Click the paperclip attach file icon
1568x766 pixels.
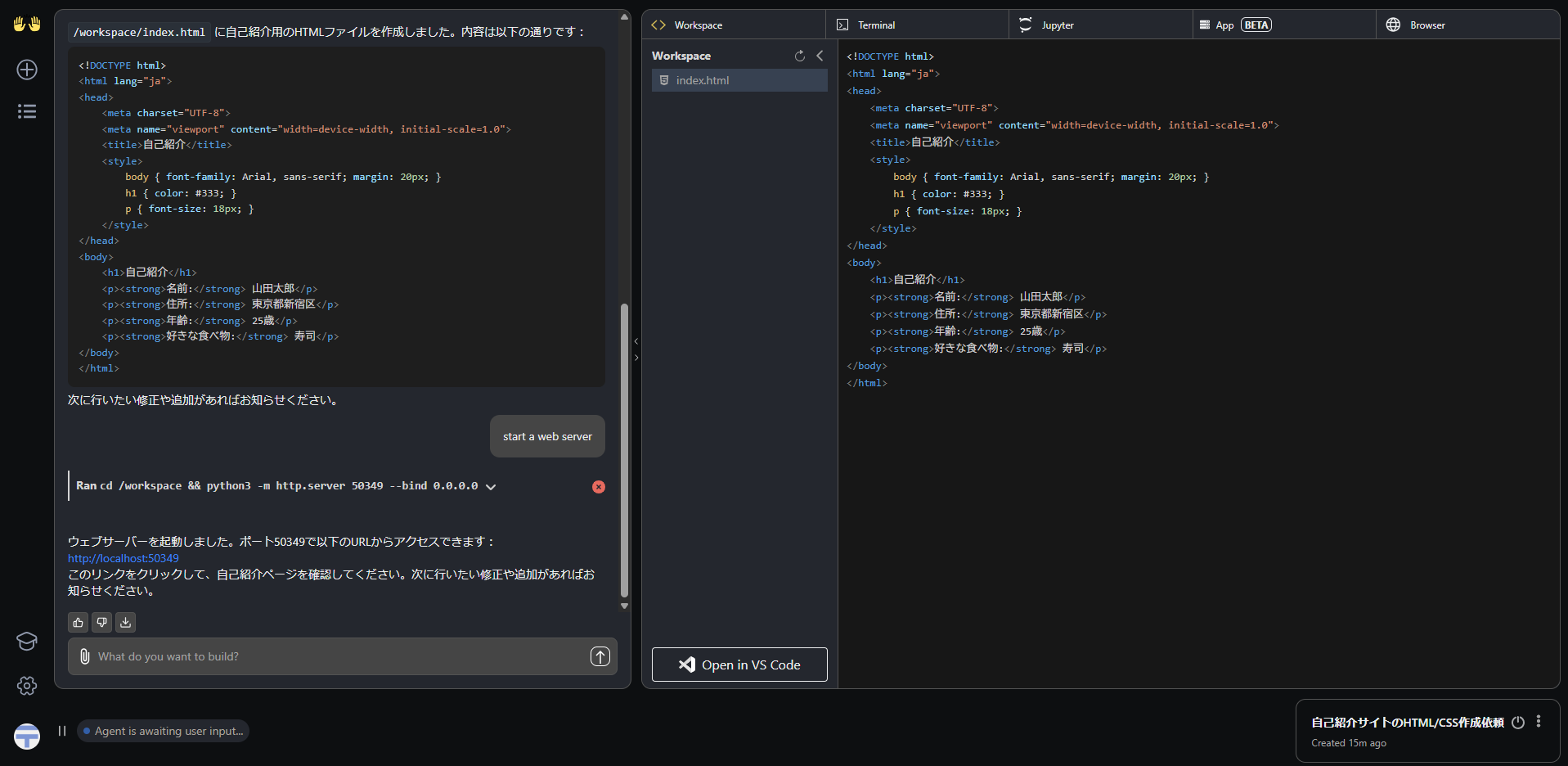click(84, 656)
